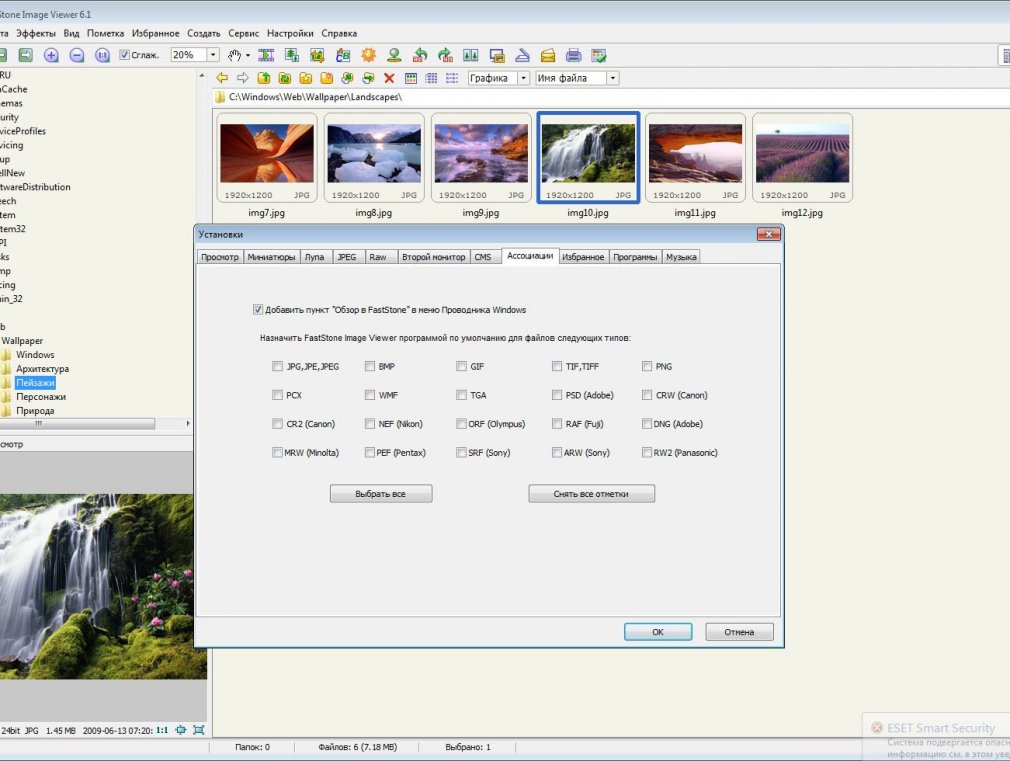The image size is (1010, 761).
Task: Open the Эффекты menu
Action: tap(35, 34)
